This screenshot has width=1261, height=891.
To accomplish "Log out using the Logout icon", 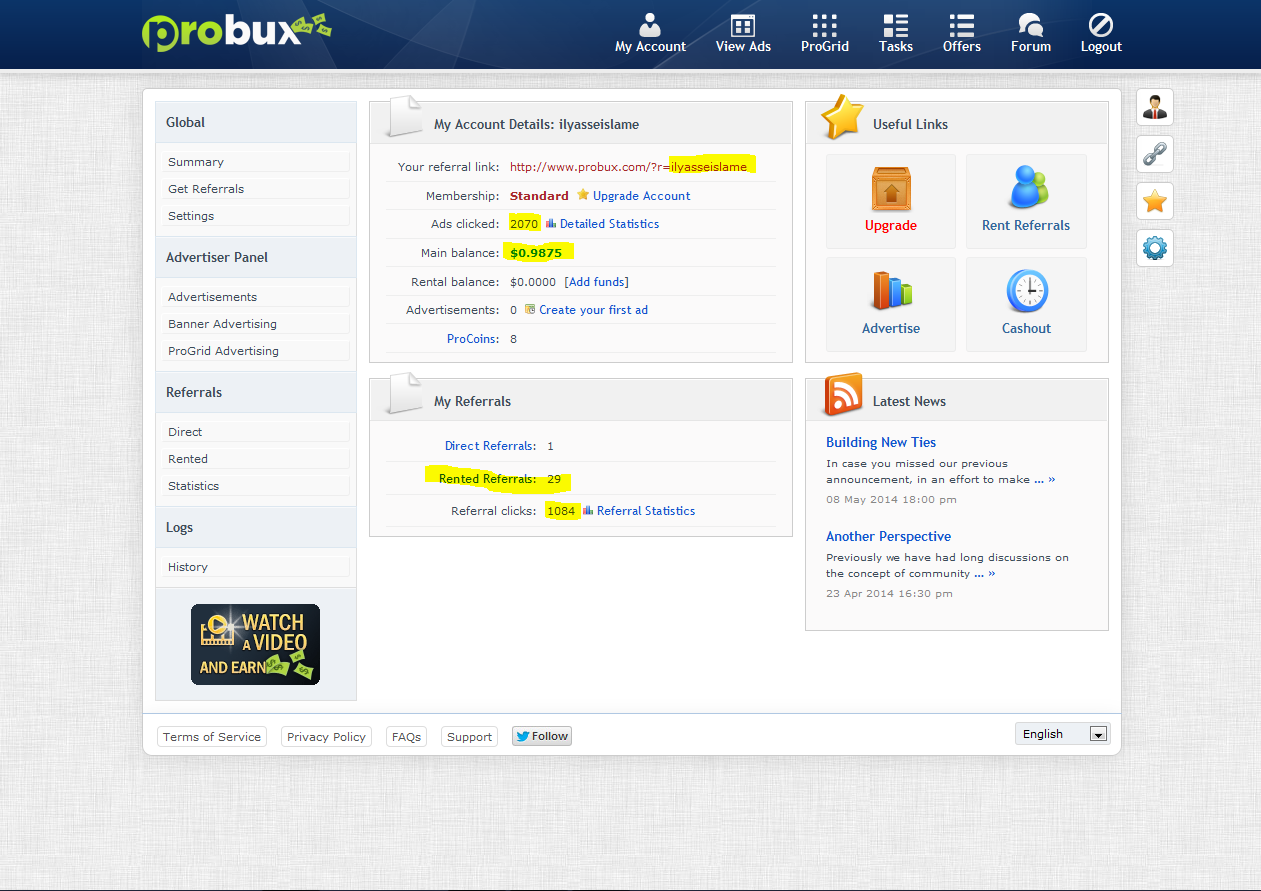I will 1101,33.
